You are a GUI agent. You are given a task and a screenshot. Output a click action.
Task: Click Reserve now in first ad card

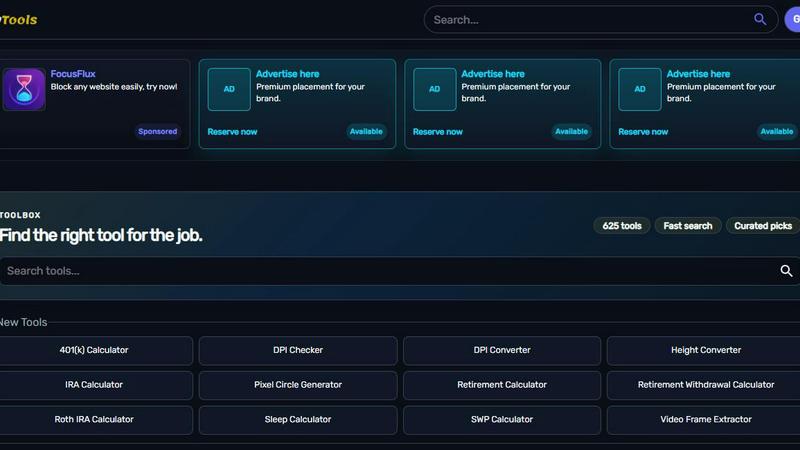[x=232, y=132]
